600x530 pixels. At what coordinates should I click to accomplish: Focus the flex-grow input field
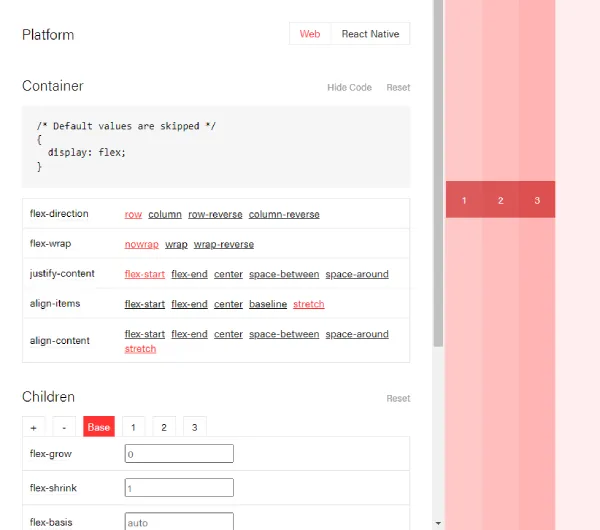[x=179, y=453]
